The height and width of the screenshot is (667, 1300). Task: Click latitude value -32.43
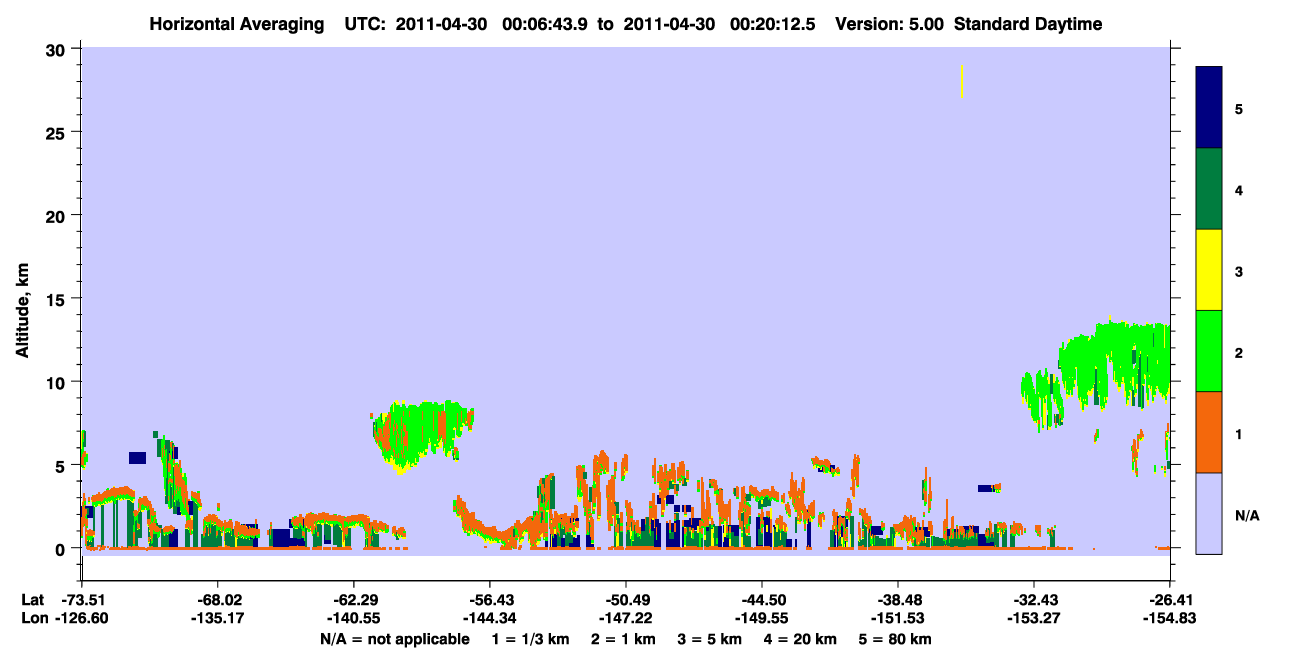pyautogui.click(x=1033, y=600)
